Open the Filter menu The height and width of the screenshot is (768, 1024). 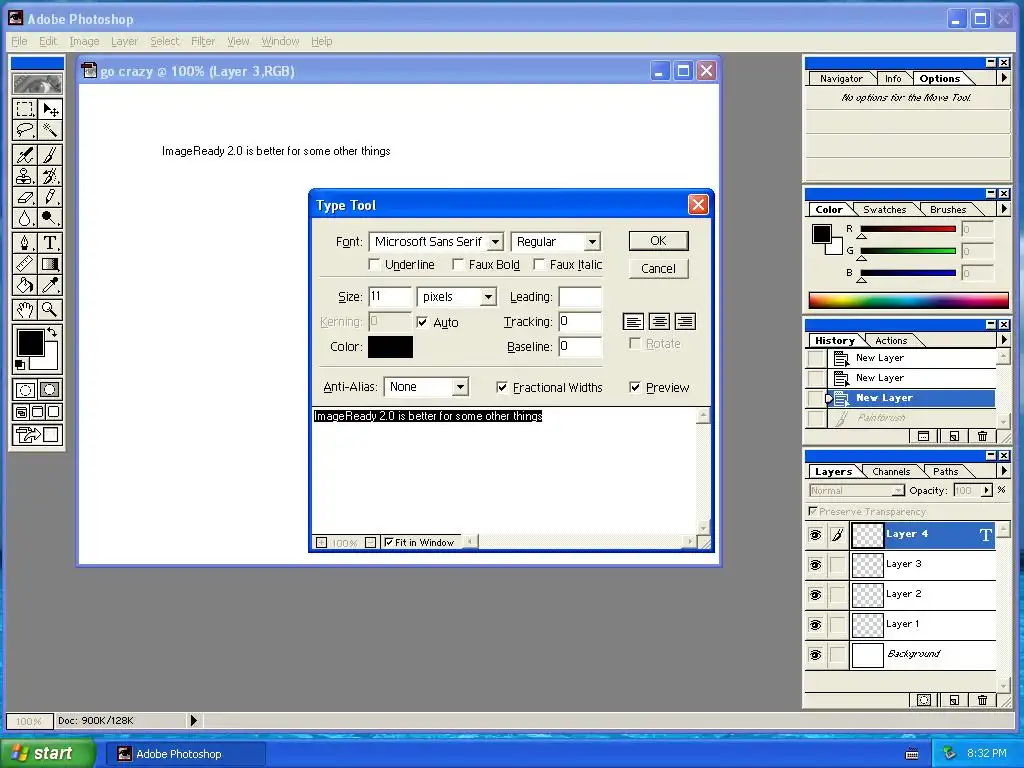point(202,41)
